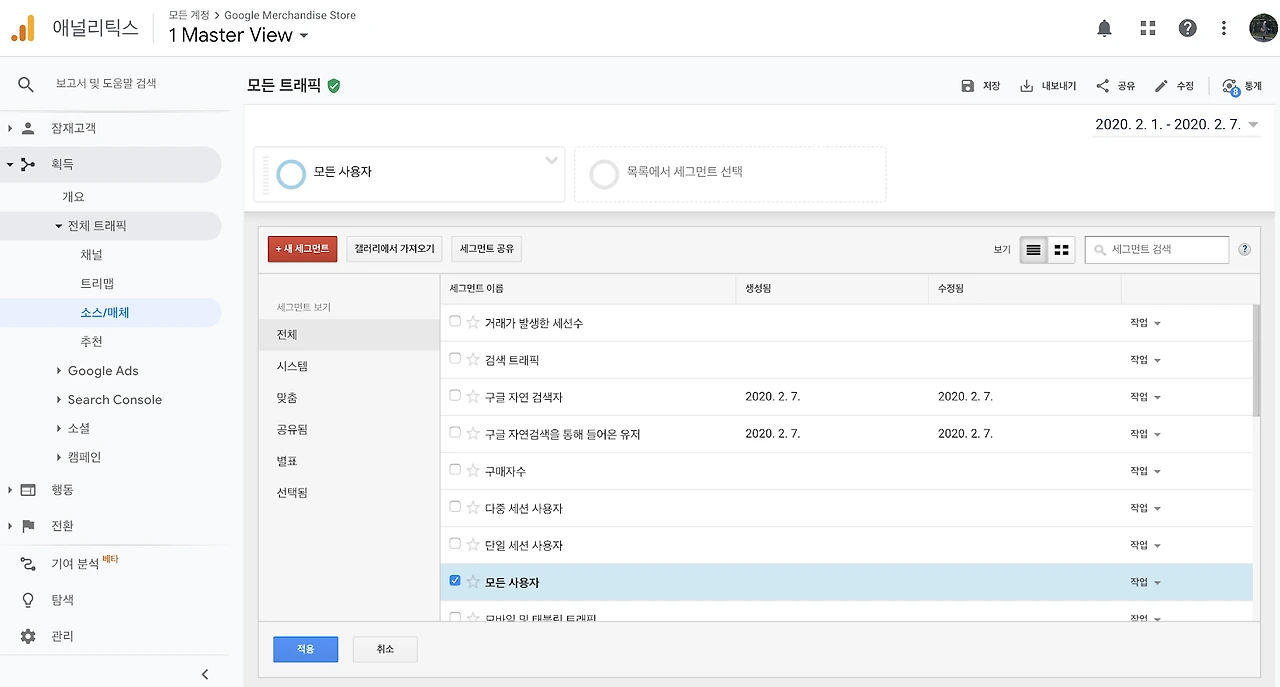Viewport: 1280px width, 687px height.
Task: Open the 통계 insights icon
Action: click(1230, 87)
